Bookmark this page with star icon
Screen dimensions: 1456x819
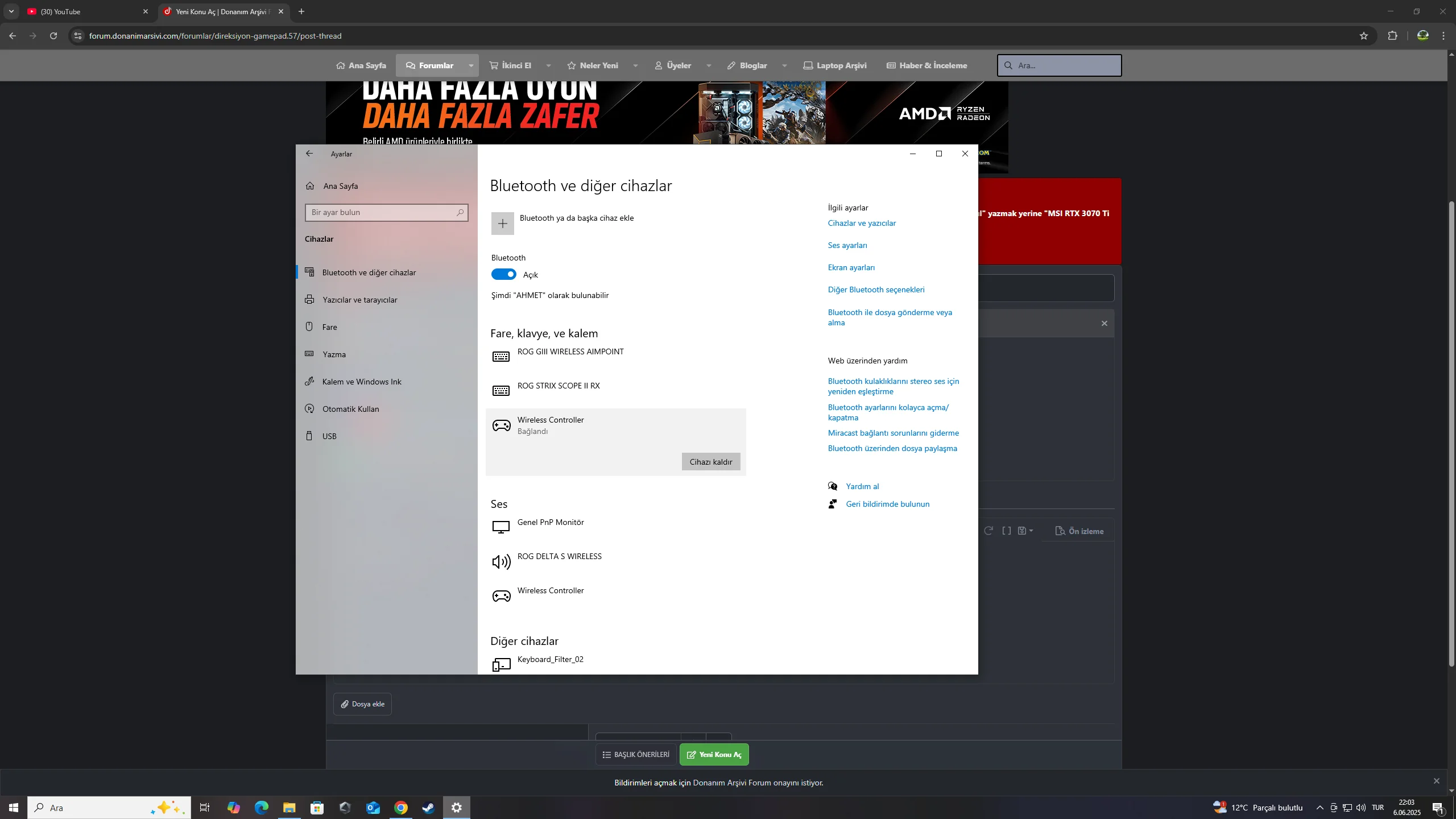pos(1363,36)
